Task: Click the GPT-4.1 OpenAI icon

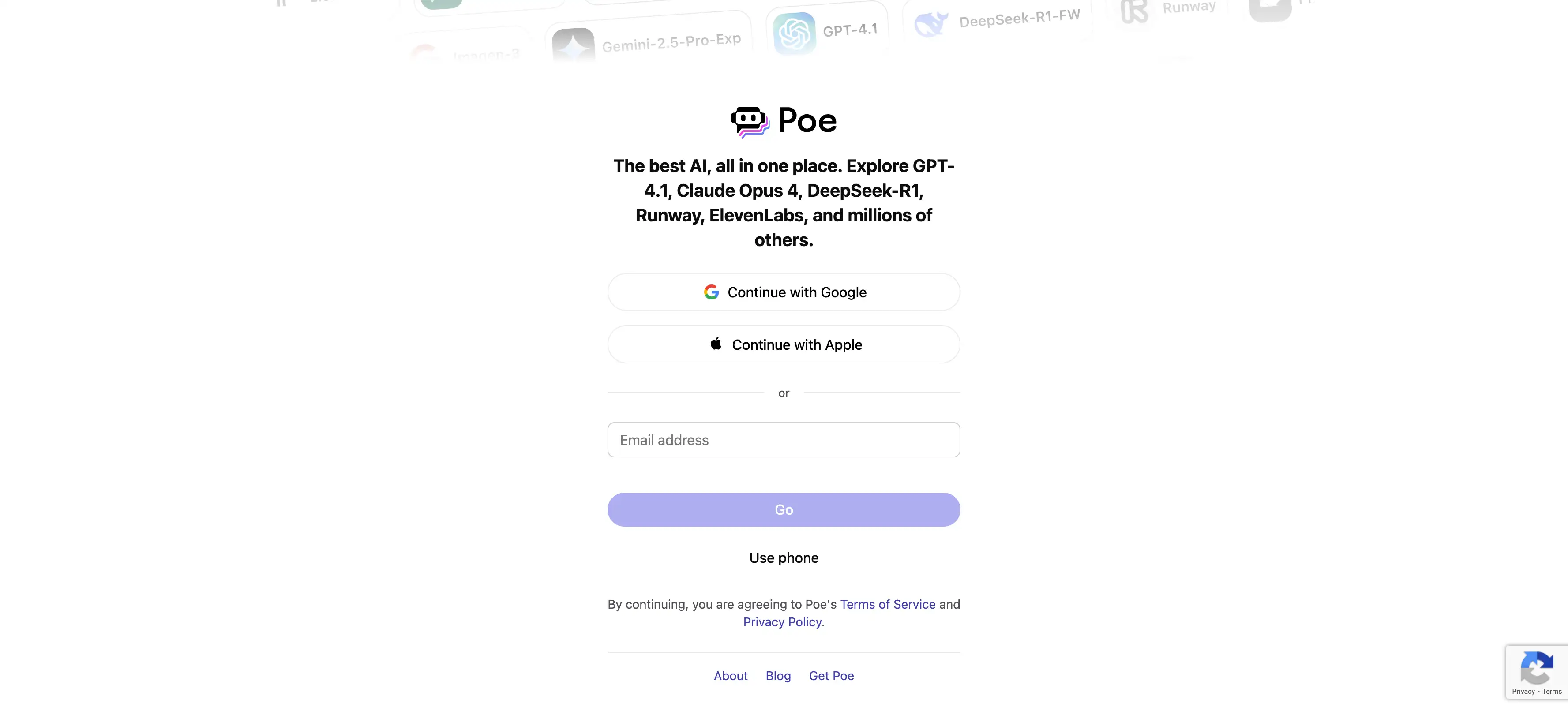Action: [794, 33]
